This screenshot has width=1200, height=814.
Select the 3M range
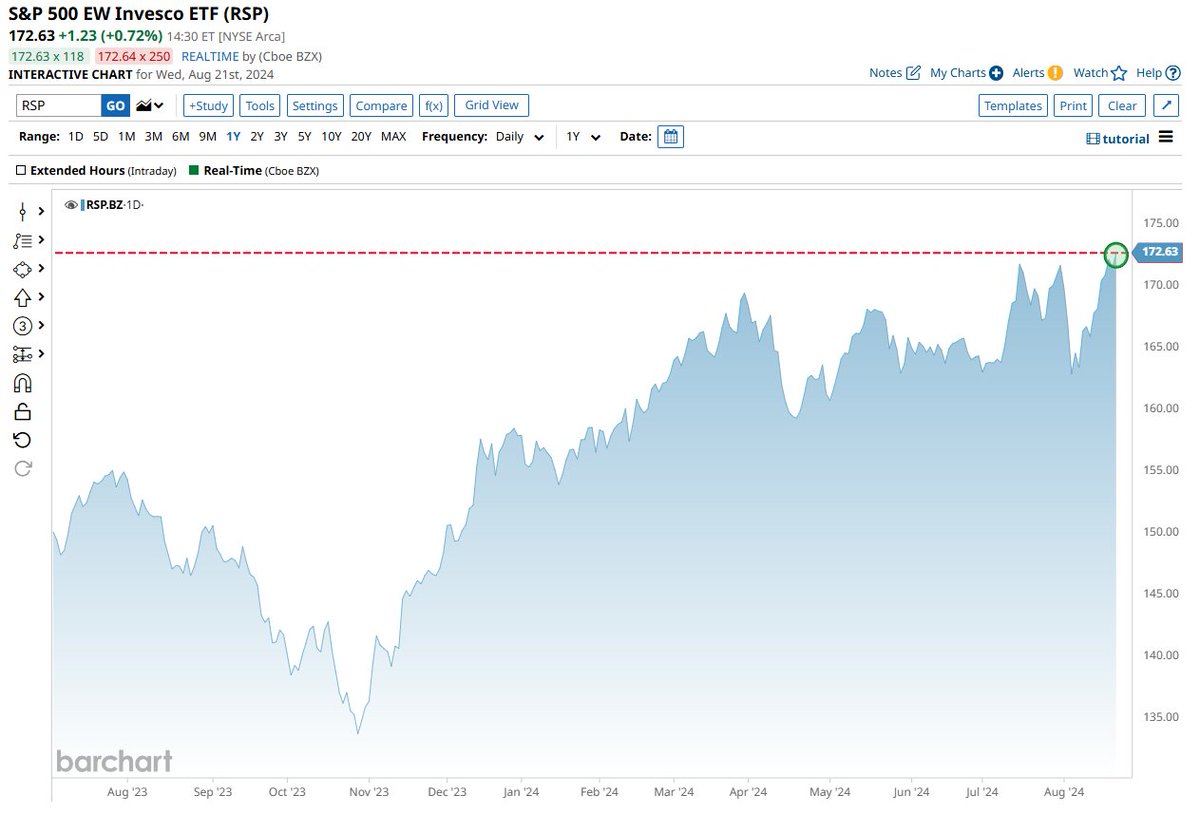coord(153,137)
